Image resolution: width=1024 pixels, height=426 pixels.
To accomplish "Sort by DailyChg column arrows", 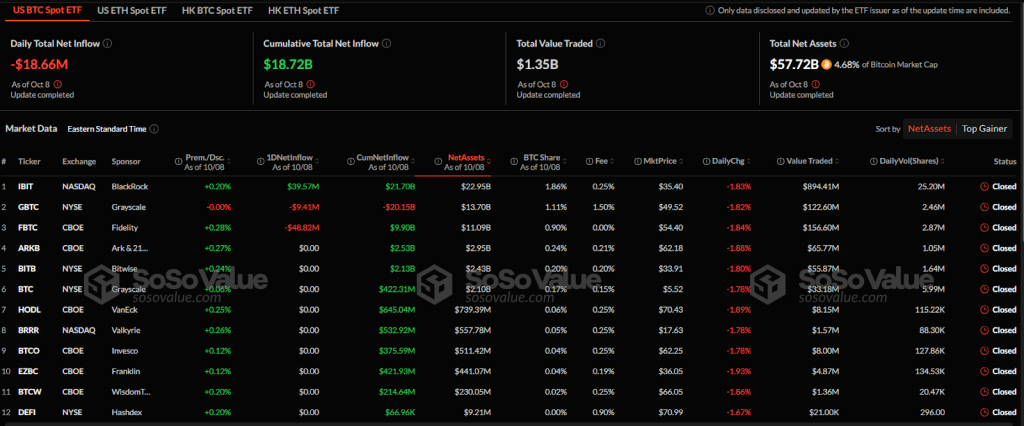I will click(x=746, y=161).
